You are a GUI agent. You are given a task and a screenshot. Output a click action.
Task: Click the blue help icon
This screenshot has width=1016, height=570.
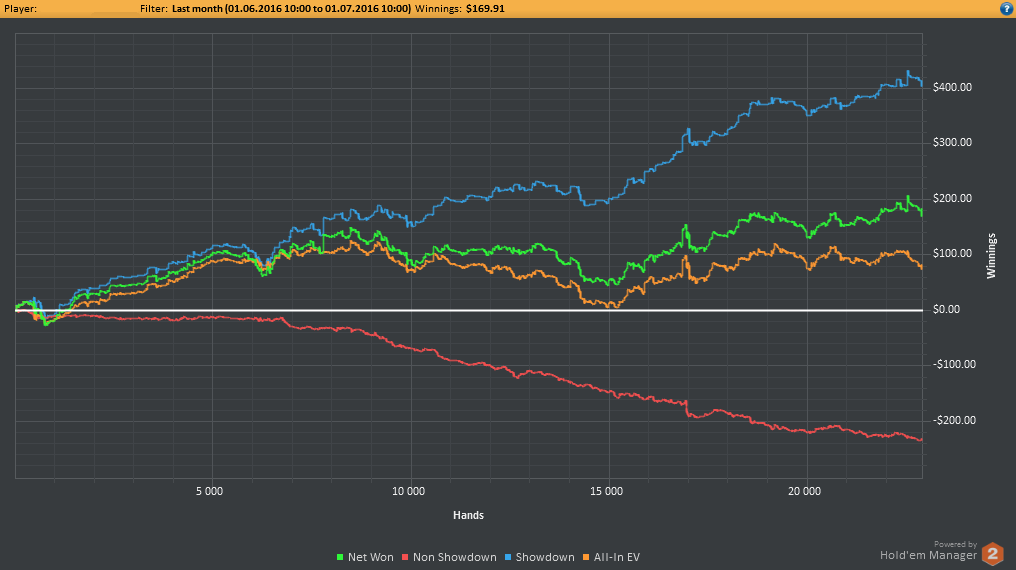[x=1006, y=8]
